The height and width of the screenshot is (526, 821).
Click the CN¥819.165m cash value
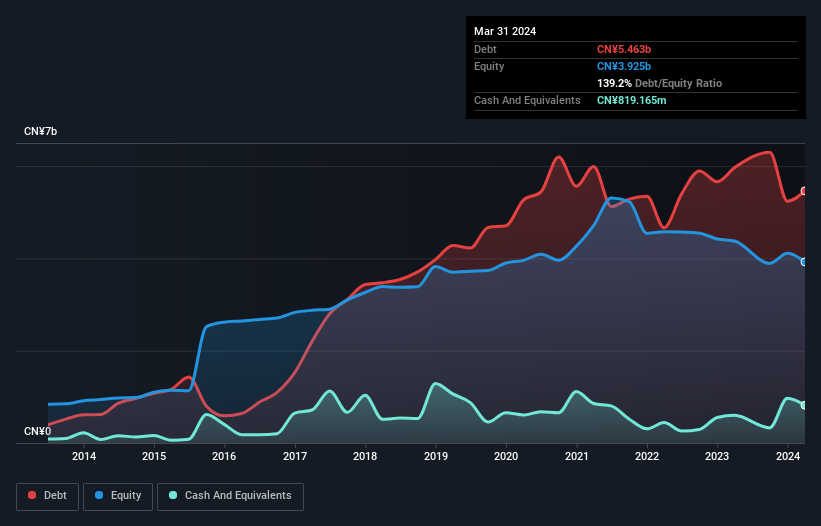click(631, 100)
